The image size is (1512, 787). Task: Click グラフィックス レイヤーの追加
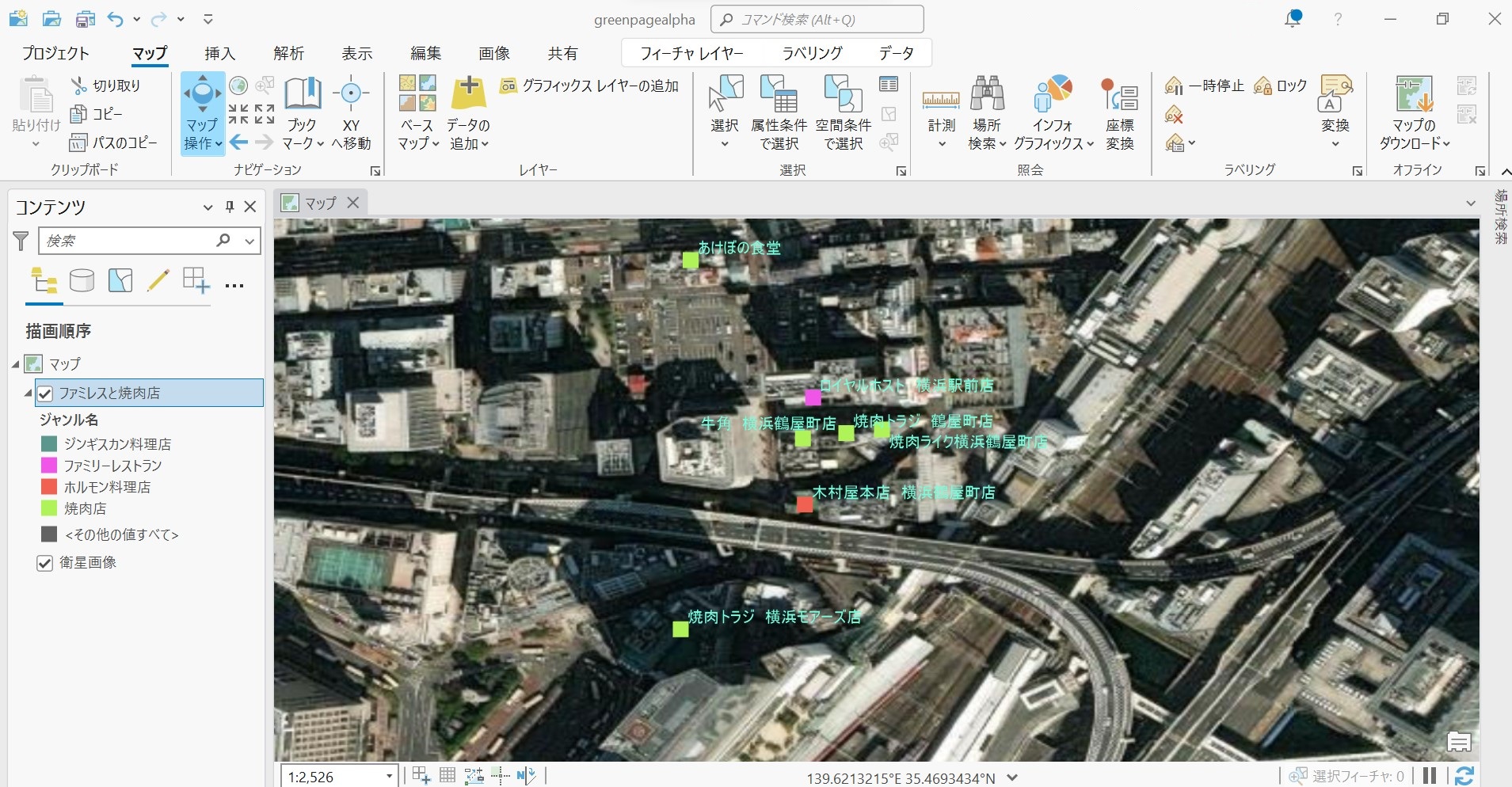[x=589, y=86]
